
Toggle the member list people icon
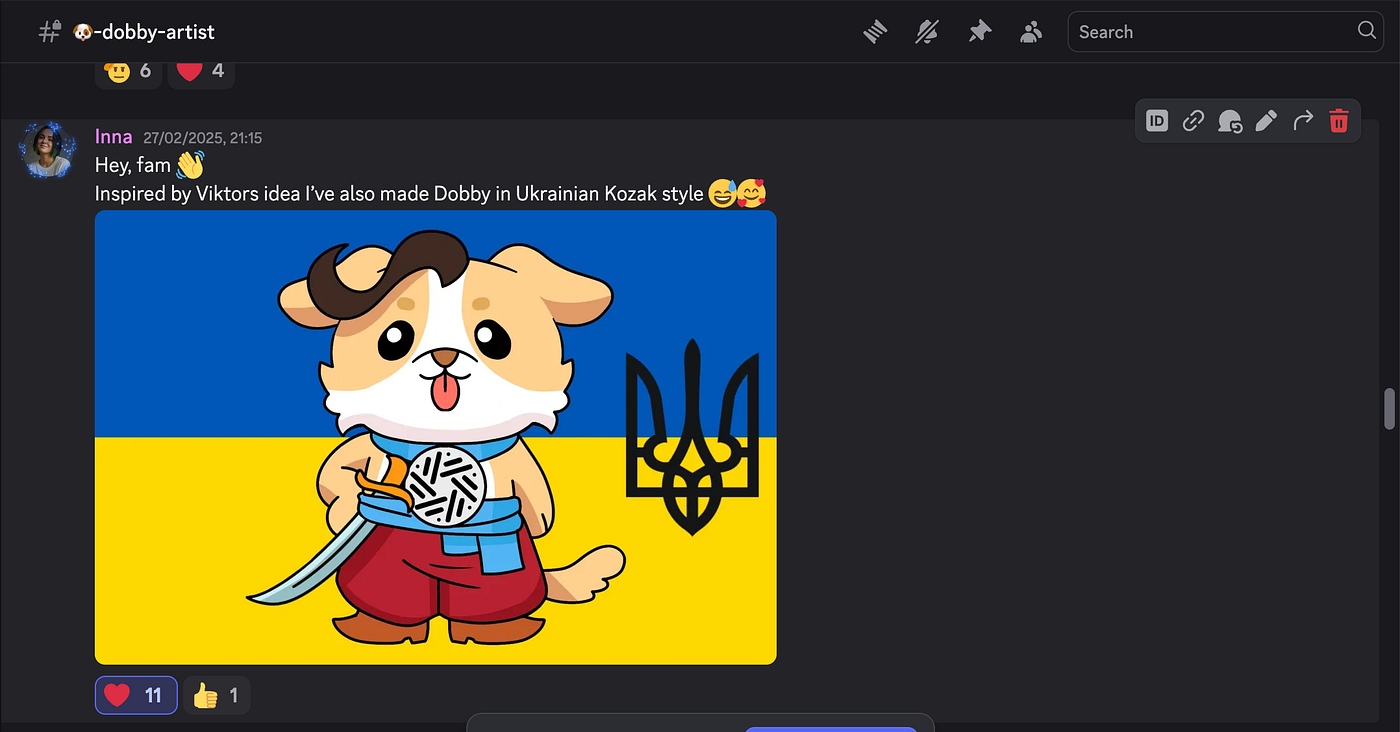(1031, 32)
